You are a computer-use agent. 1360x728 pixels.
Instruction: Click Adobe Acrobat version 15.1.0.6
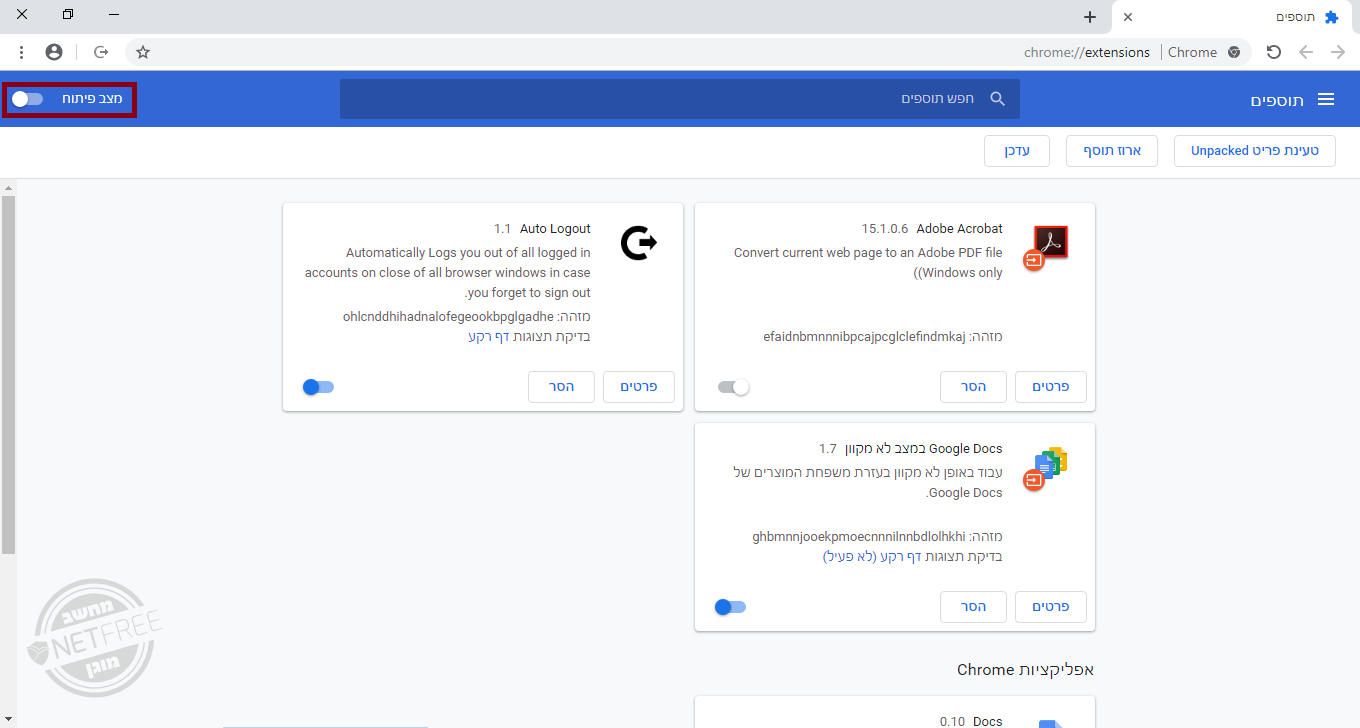click(885, 229)
